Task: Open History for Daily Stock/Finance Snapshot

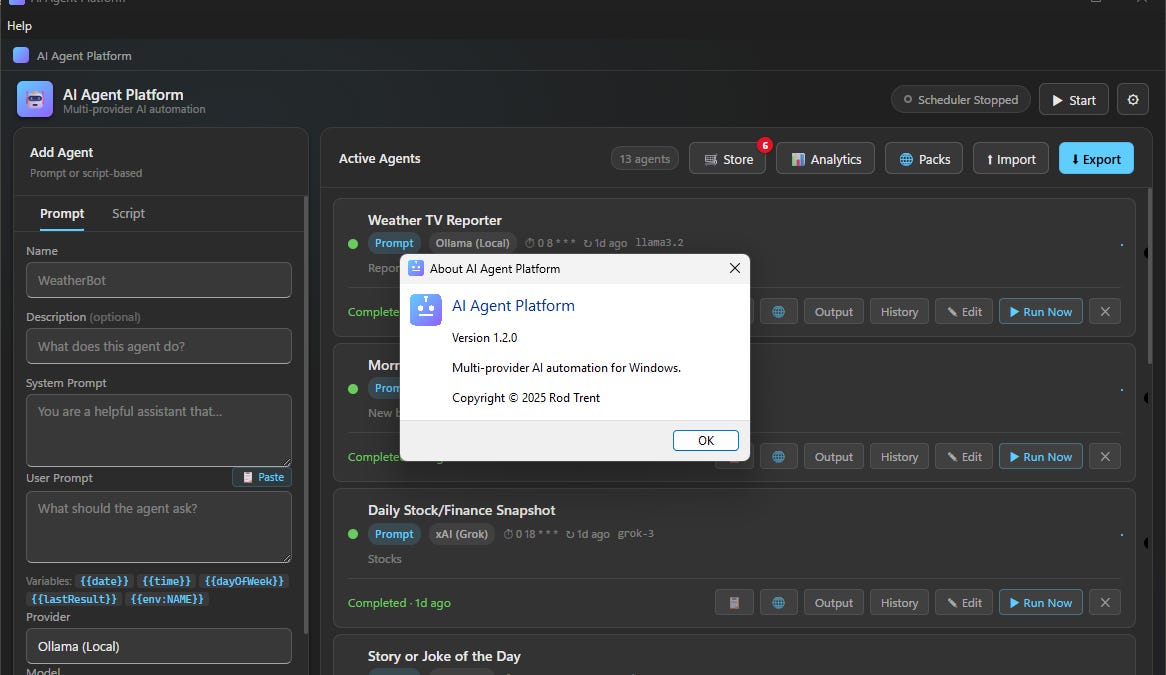Action: click(899, 602)
